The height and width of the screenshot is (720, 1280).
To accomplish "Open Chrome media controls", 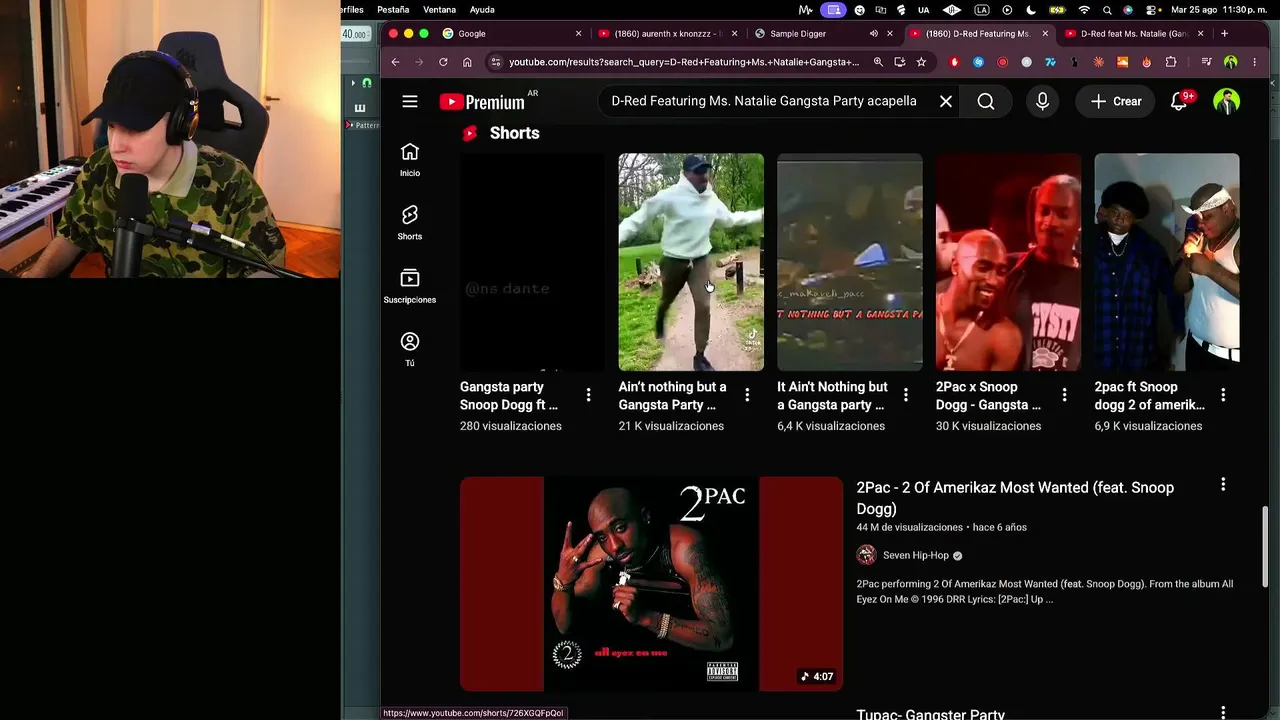I will click(x=1207, y=62).
